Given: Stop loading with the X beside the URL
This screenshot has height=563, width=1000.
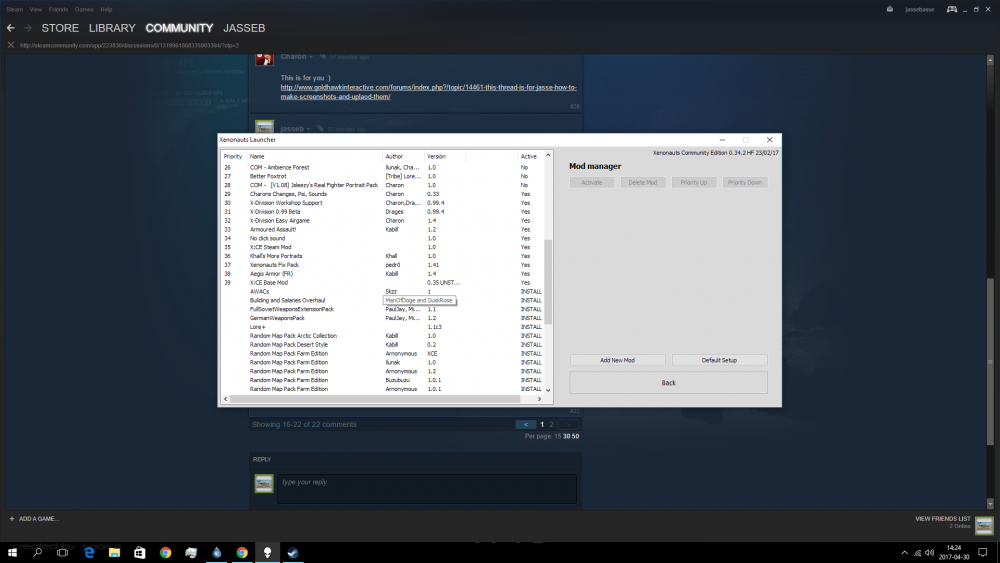Looking at the screenshot, I should tap(10, 45).
